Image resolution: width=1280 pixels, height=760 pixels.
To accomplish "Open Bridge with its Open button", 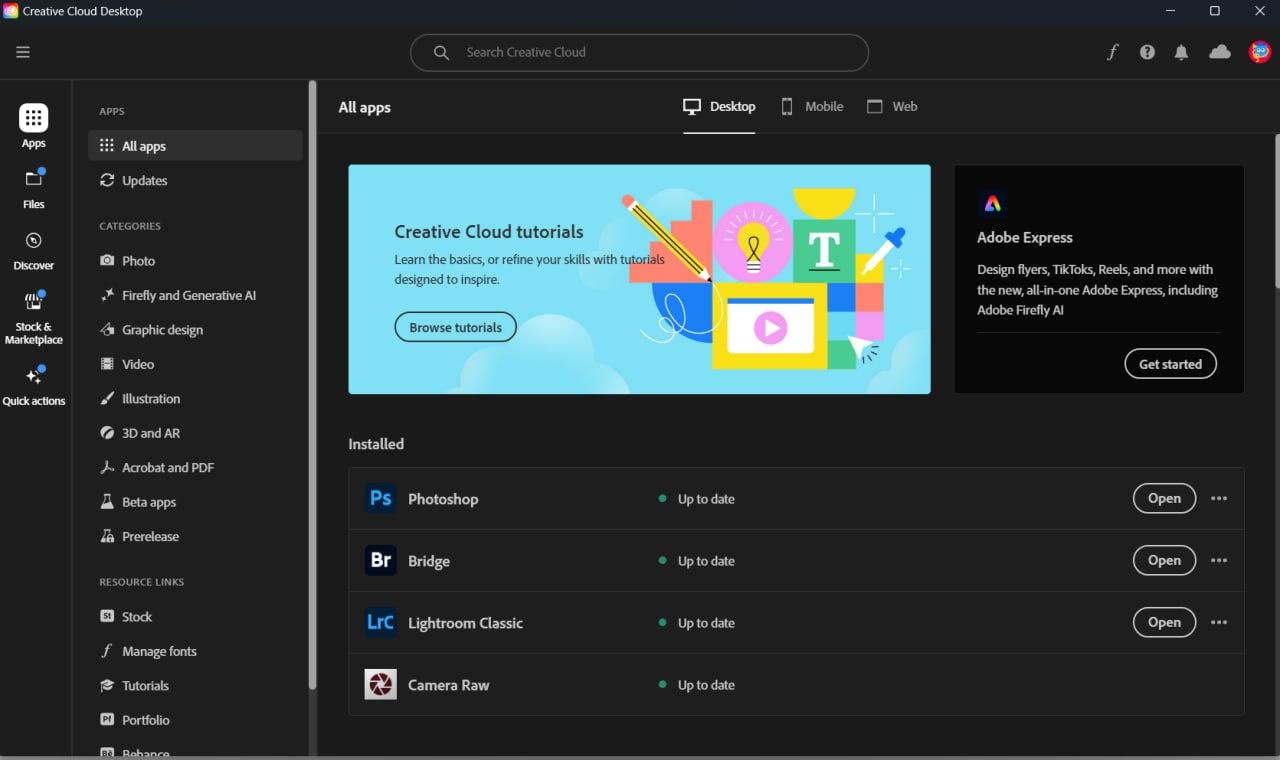I will click(1164, 560).
